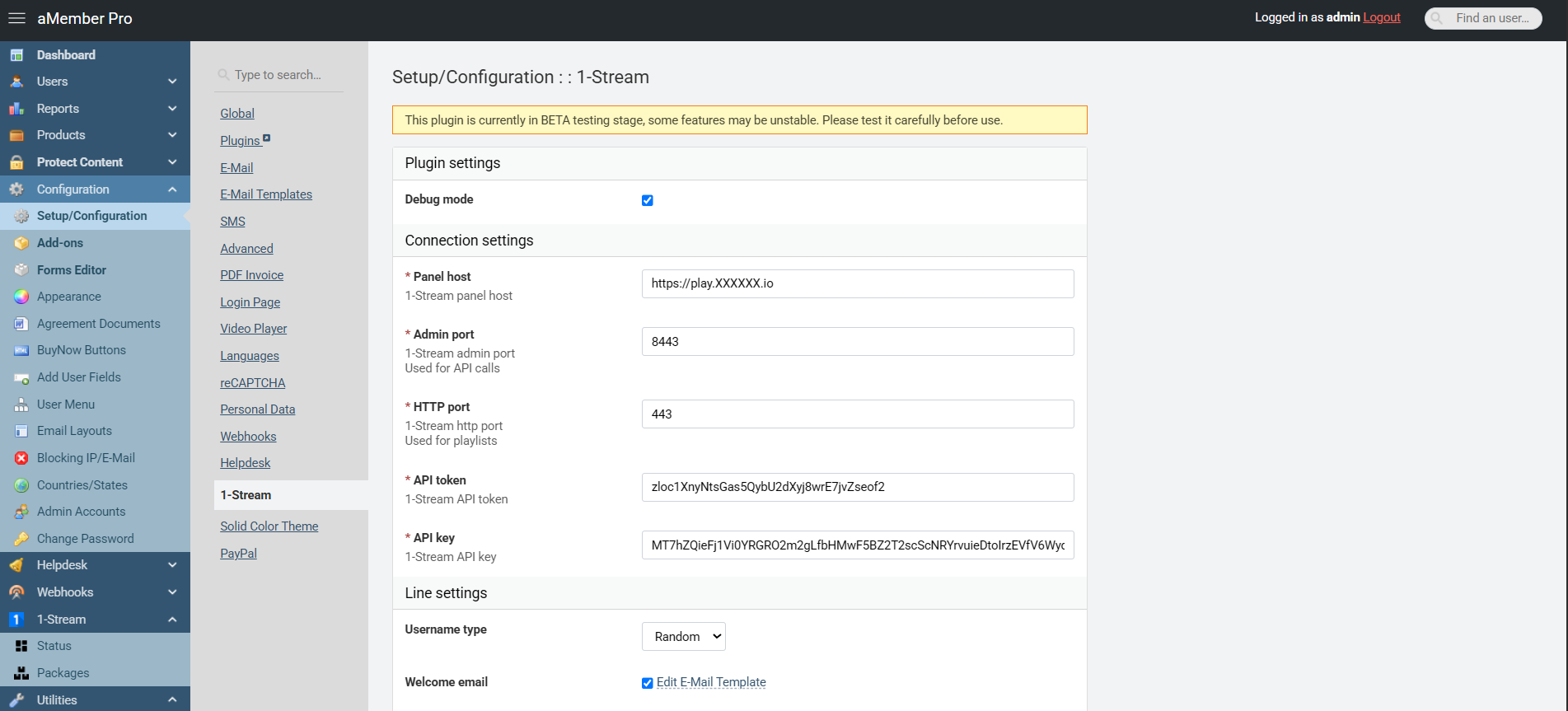The image size is (1568, 711).
Task: Click the BuyNow Buttons icon
Action: click(21, 350)
